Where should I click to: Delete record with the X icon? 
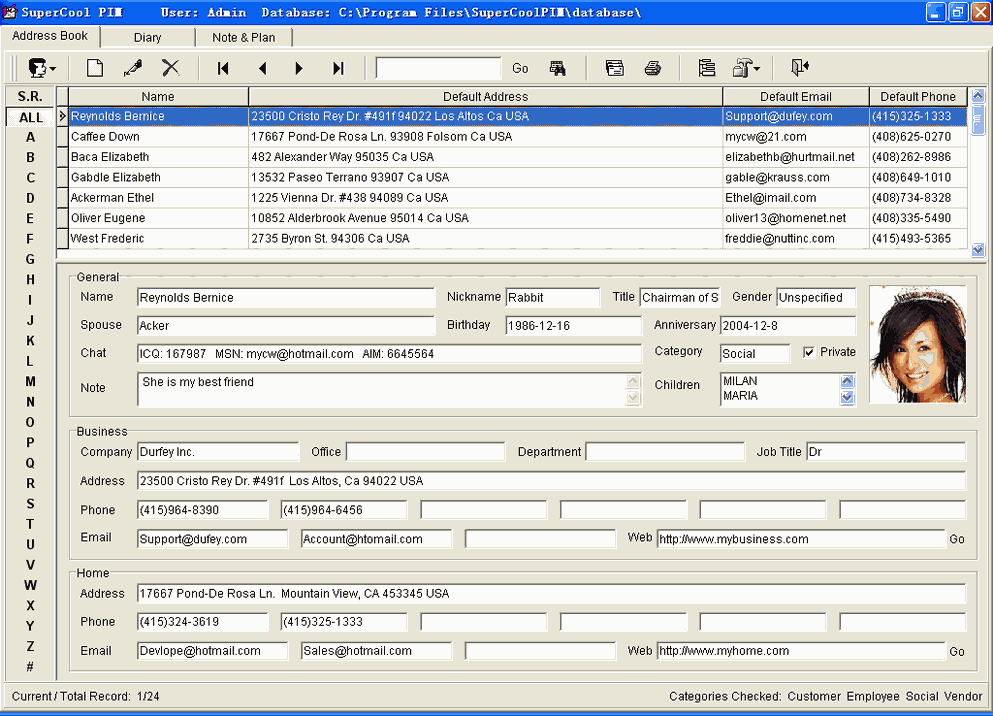171,68
